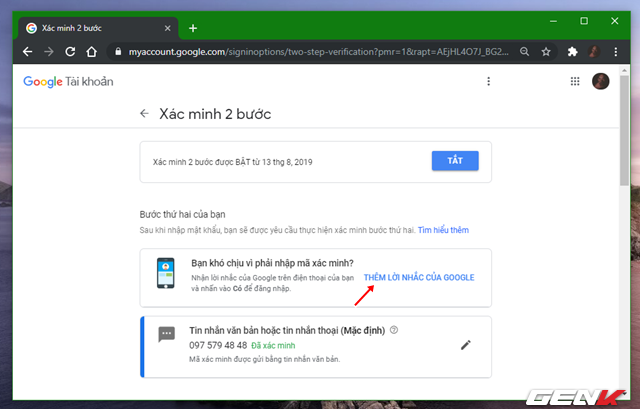Click the help question mark next to Mặc định
The image size is (640, 409).
(394, 330)
